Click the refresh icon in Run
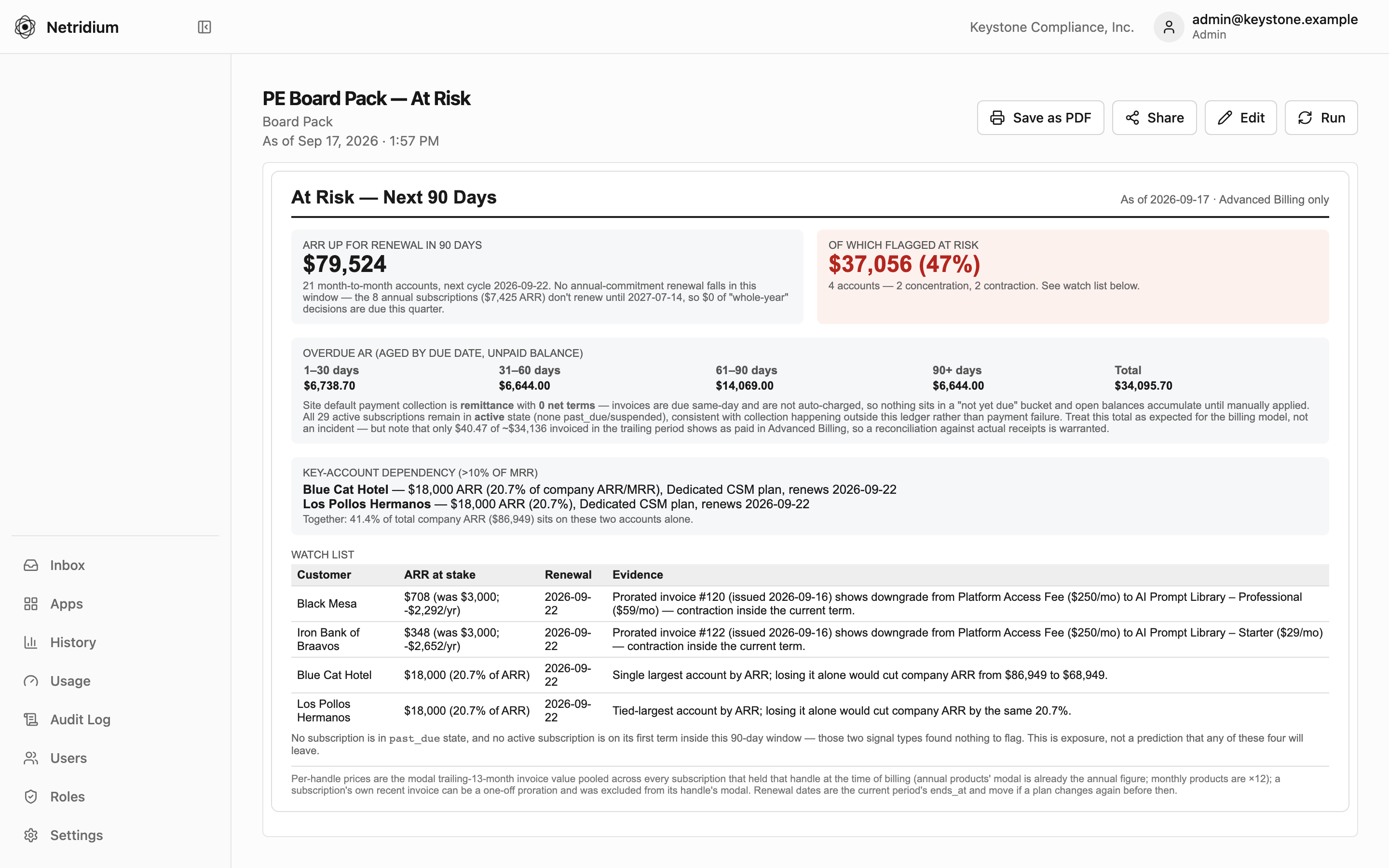This screenshot has width=1389, height=868. (1305, 118)
